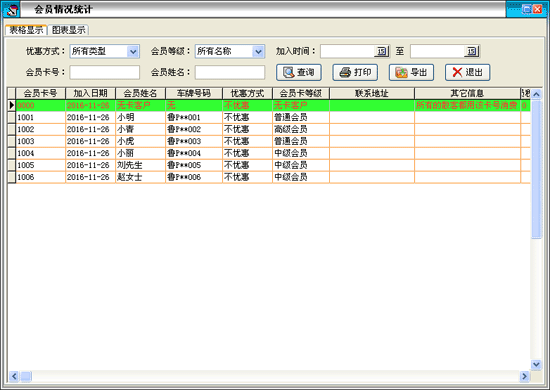550x390 pixels.
Task: Select the 表格显示 tab
Action: coord(26,30)
